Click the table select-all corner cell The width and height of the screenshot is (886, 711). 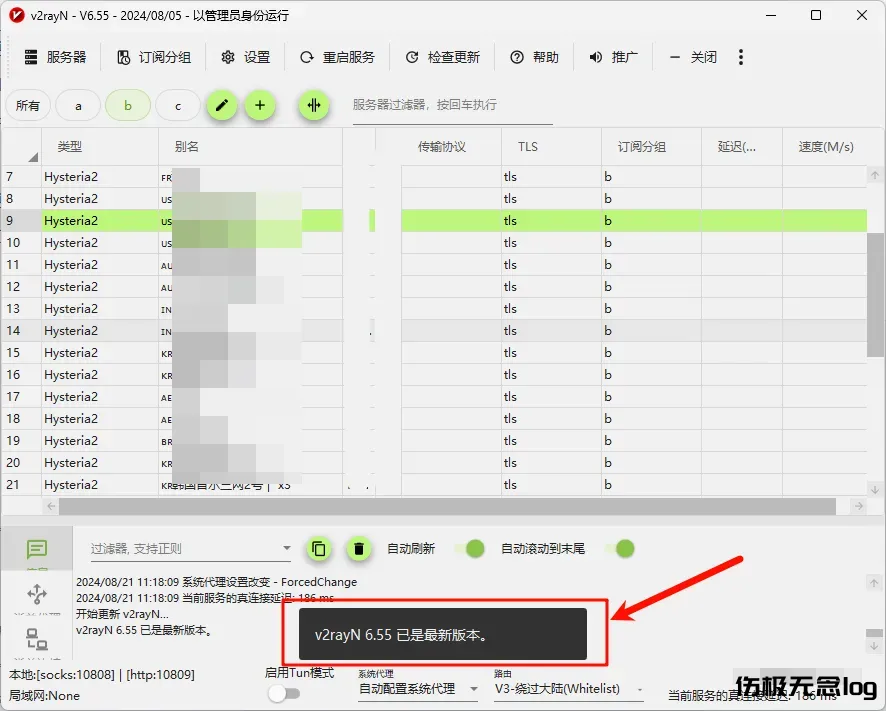click(x=21, y=147)
